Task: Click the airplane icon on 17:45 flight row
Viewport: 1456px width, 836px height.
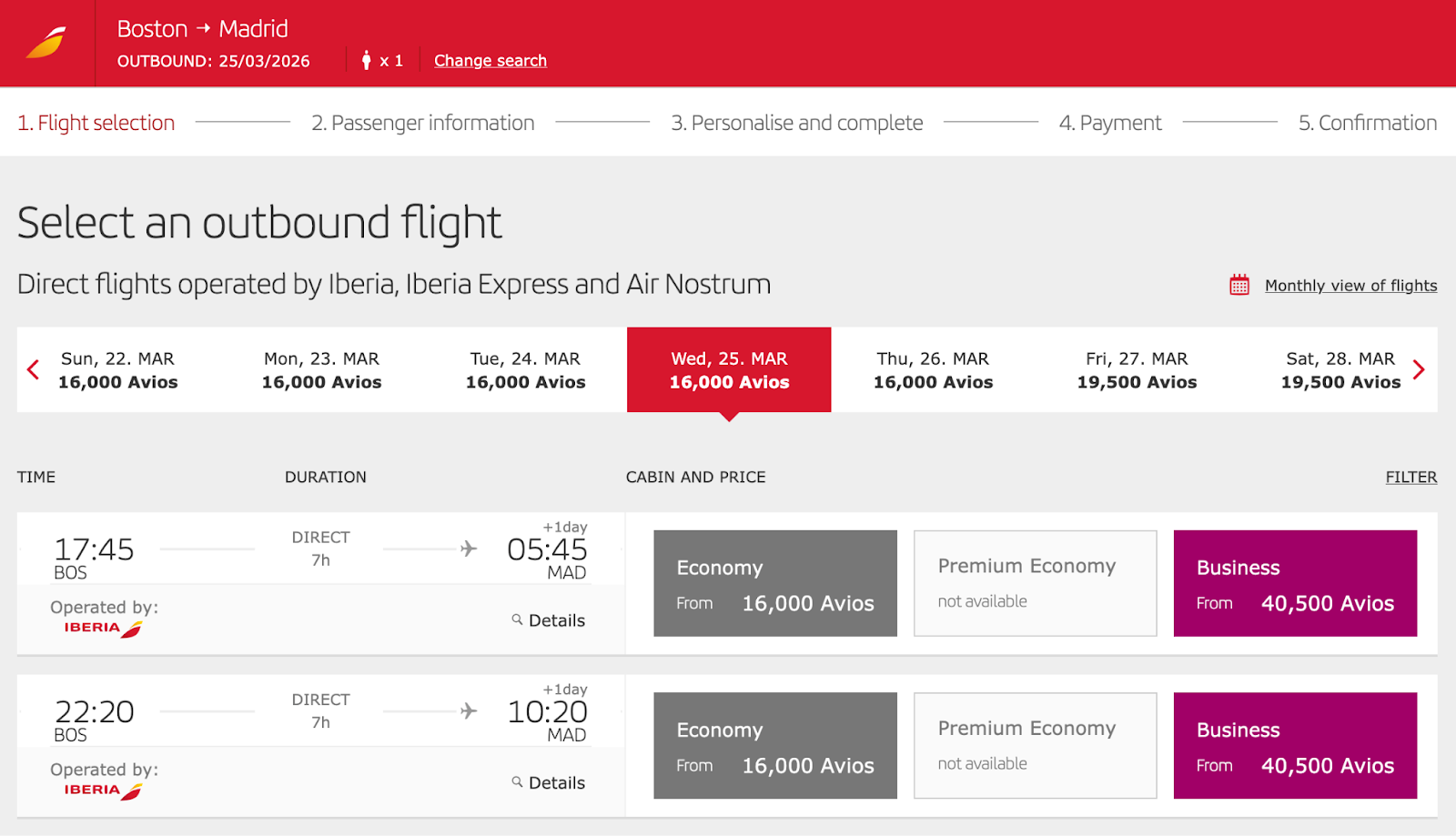Action: 469,549
